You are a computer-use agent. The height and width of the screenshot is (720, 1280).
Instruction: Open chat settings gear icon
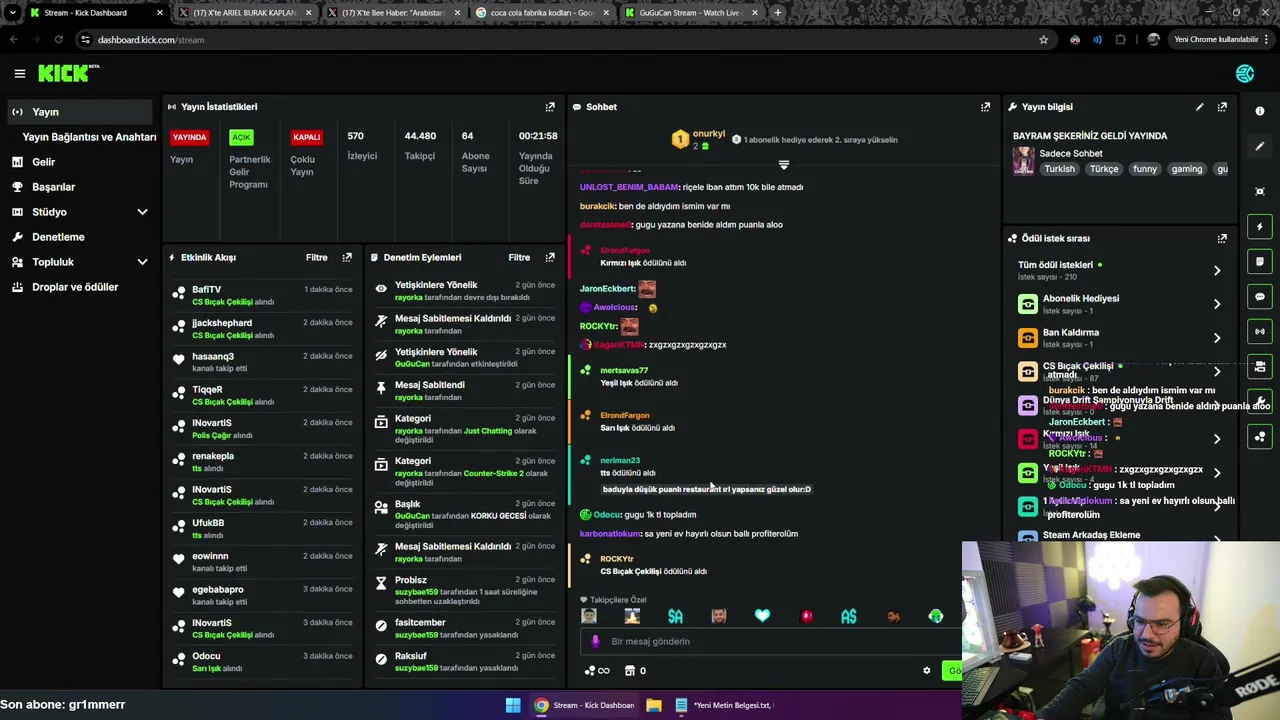click(x=926, y=671)
